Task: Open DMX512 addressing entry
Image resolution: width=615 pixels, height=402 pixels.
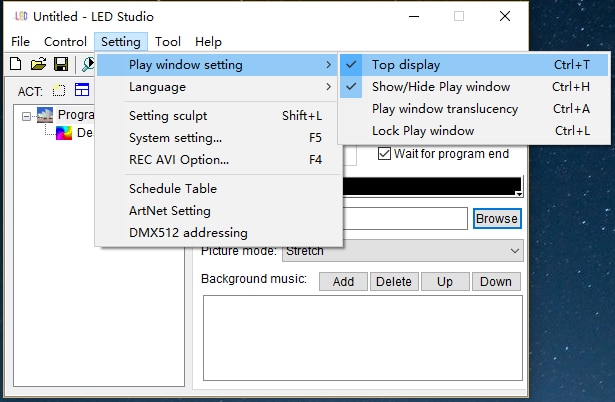Action: pos(217,233)
